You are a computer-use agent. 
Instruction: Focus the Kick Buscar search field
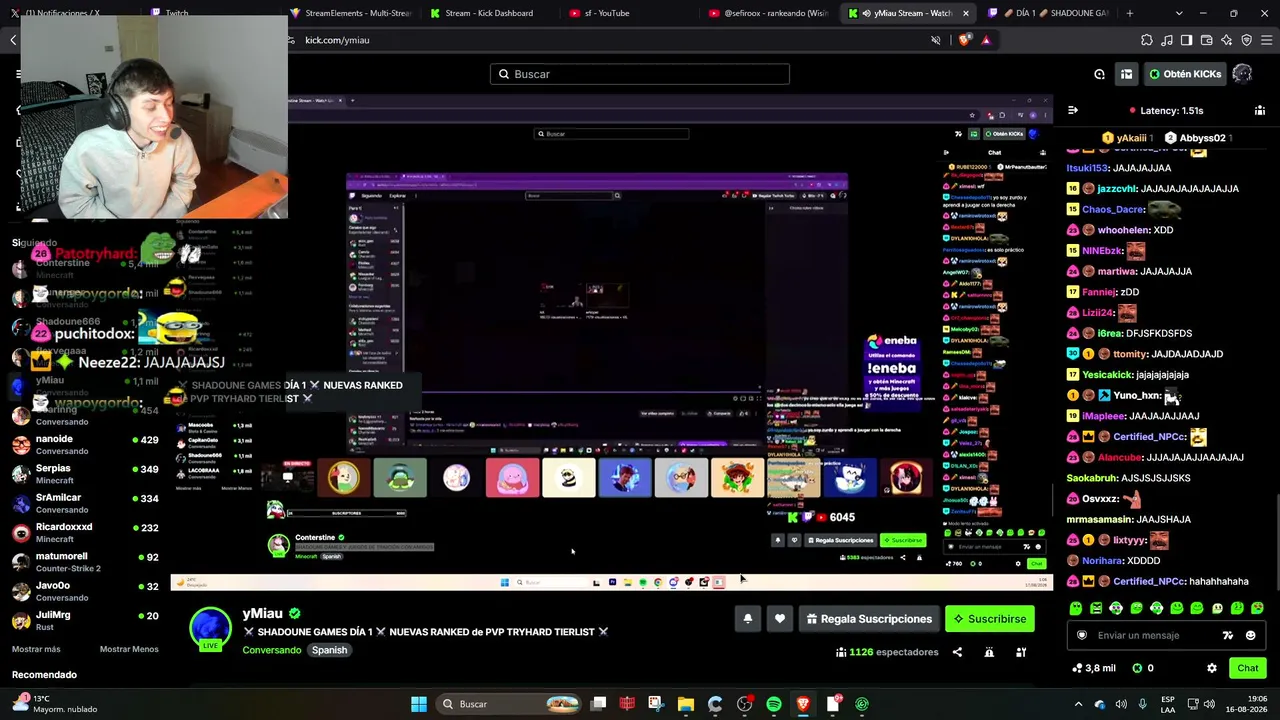coord(640,74)
